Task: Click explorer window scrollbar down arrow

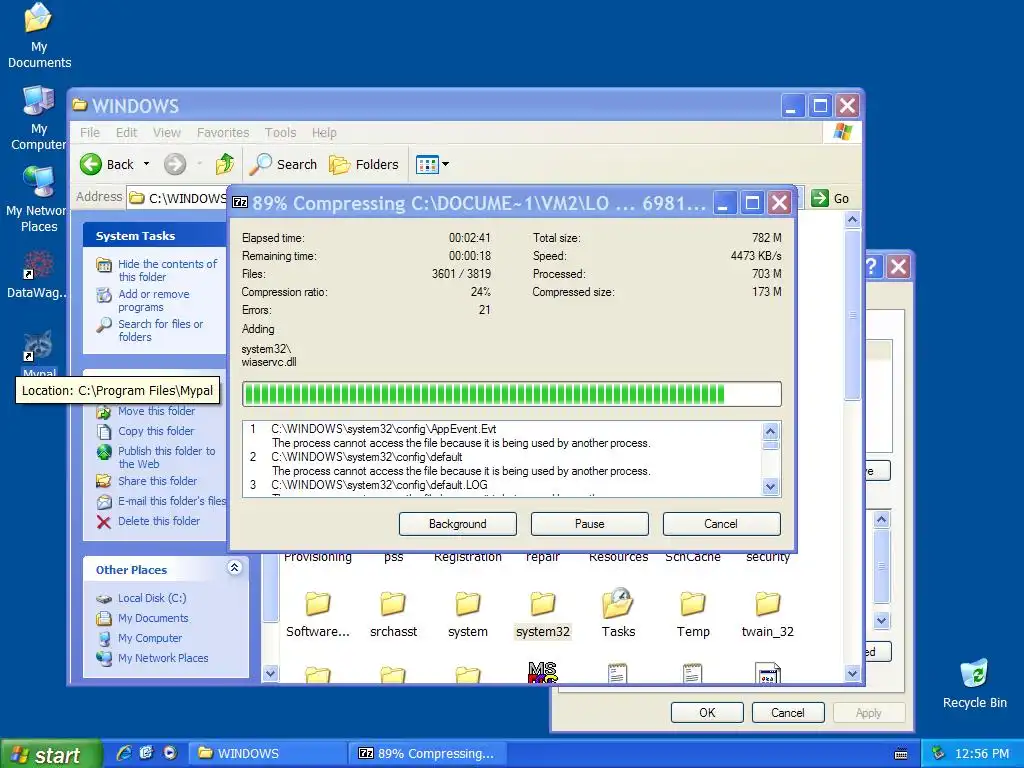Action: pyautogui.click(x=852, y=673)
